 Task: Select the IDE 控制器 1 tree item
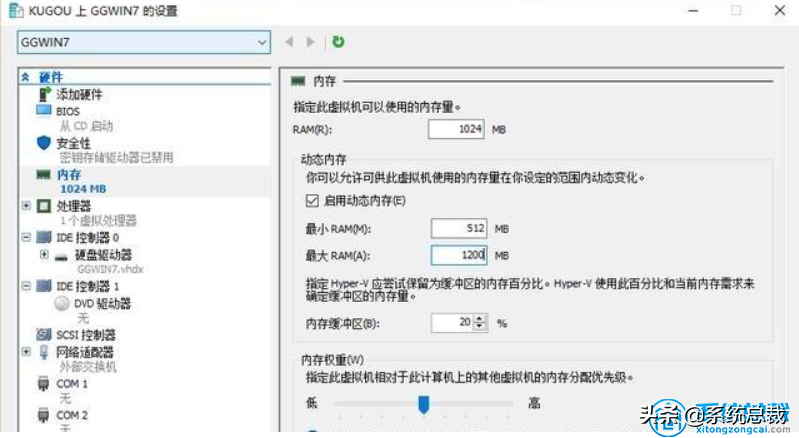pyautogui.click(x=88, y=286)
